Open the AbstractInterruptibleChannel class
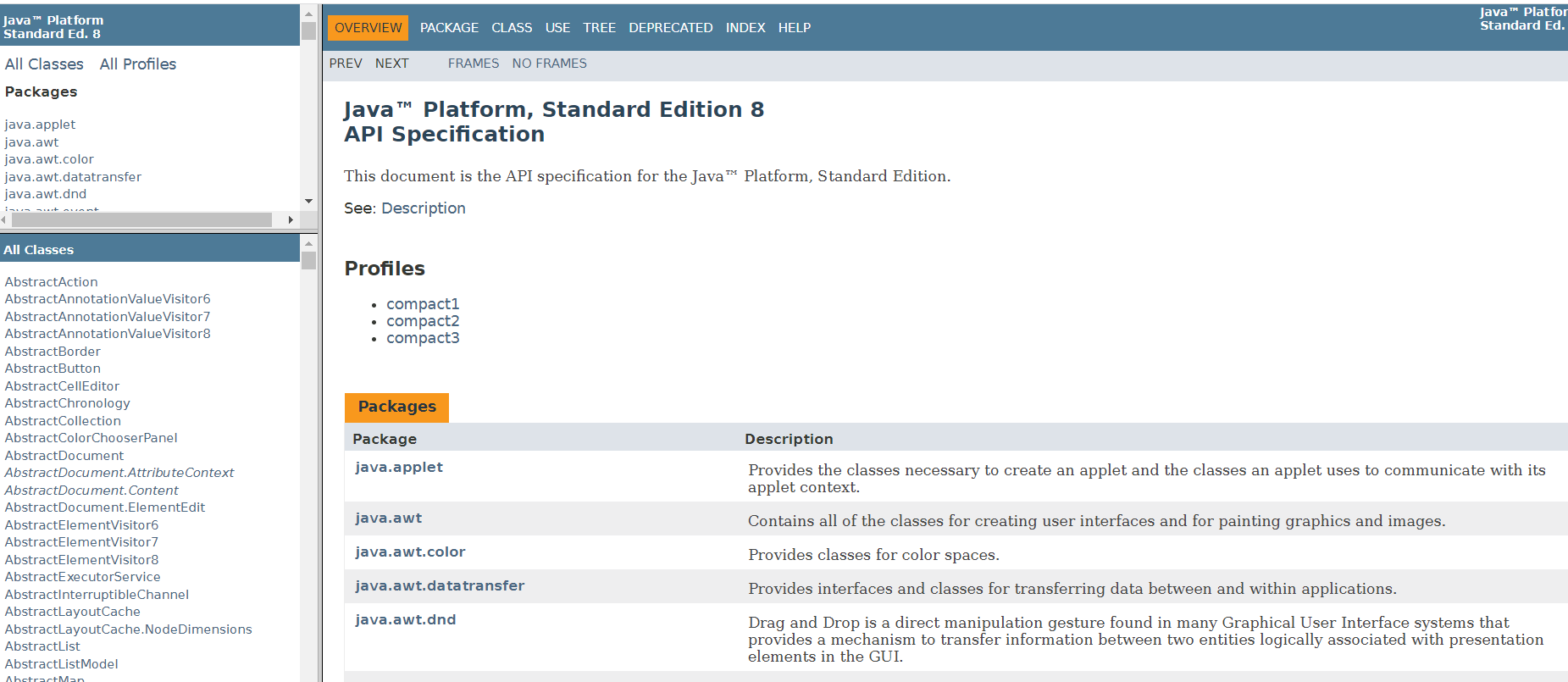Image resolution: width=1568 pixels, height=682 pixels. coord(97,595)
